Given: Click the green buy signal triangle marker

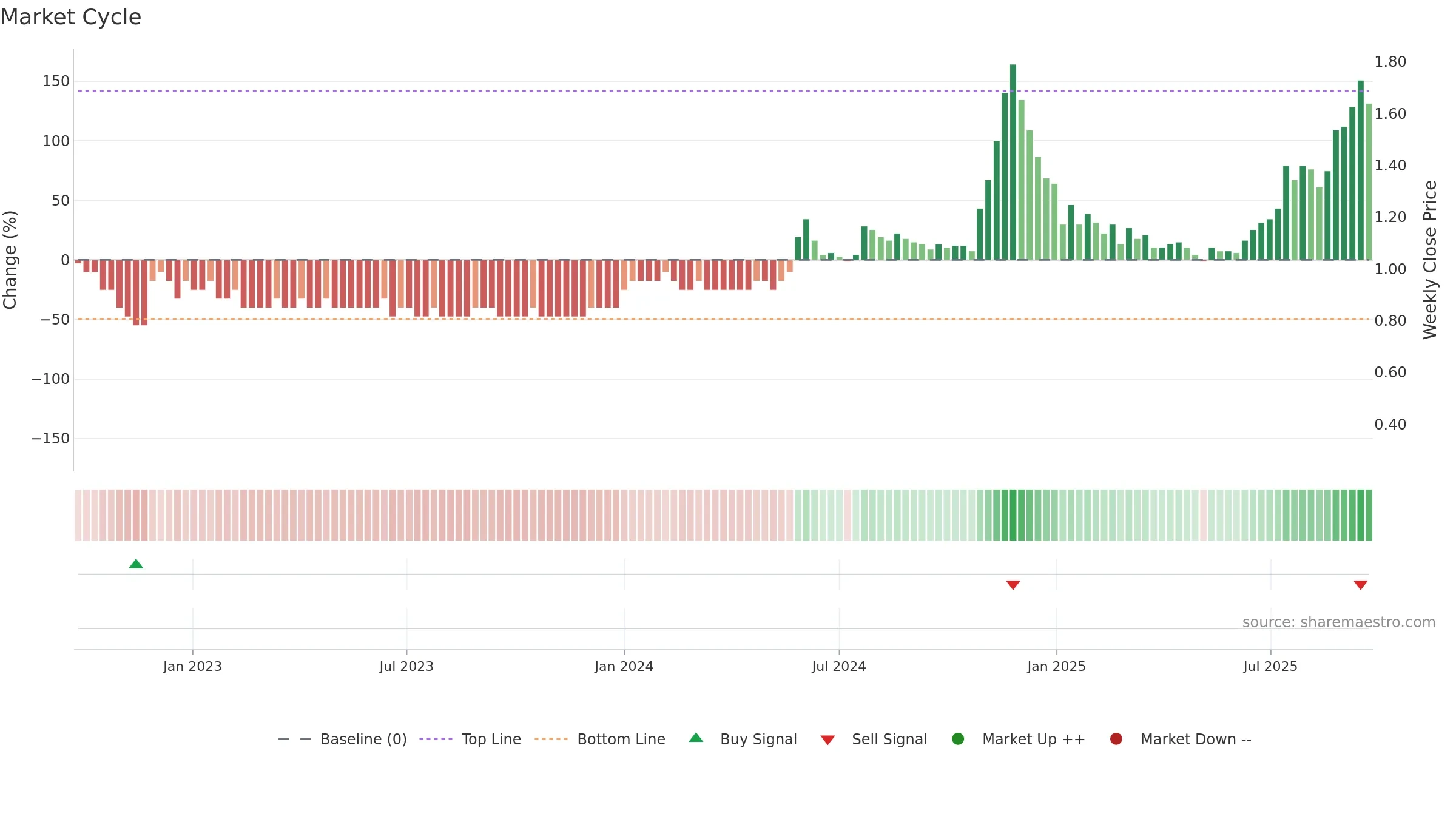Looking at the screenshot, I should click(x=136, y=564).
